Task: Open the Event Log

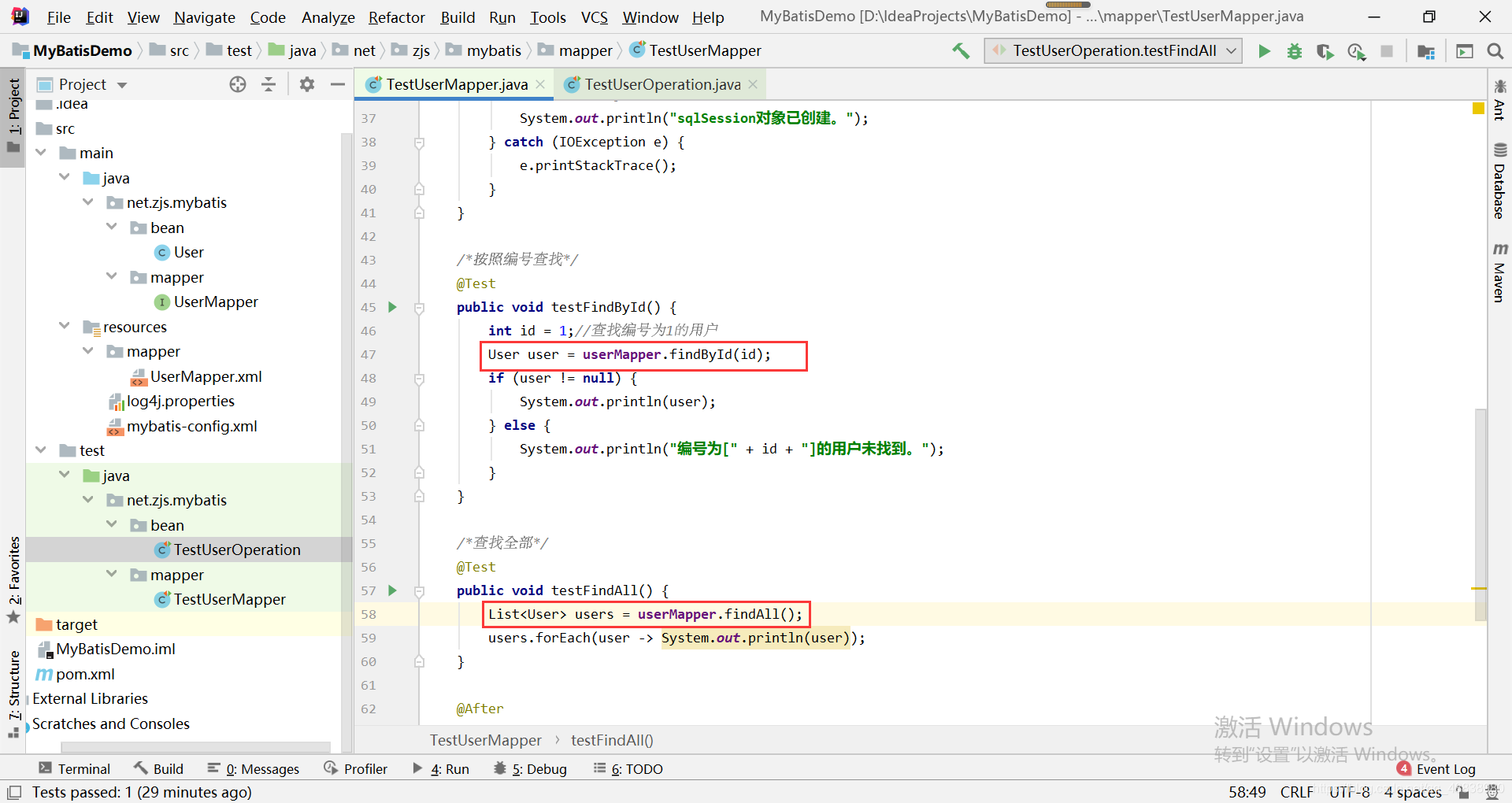Action: pos(1436,768)
